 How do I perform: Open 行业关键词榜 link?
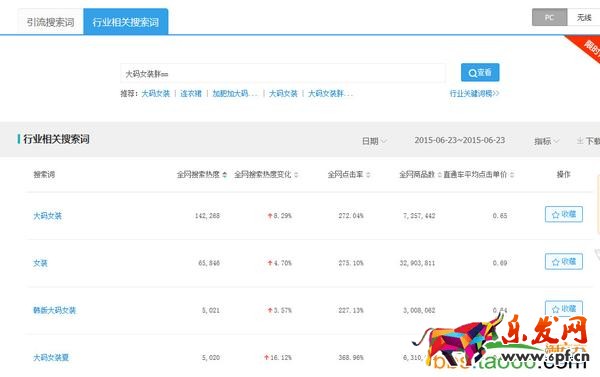pos(474,93)
